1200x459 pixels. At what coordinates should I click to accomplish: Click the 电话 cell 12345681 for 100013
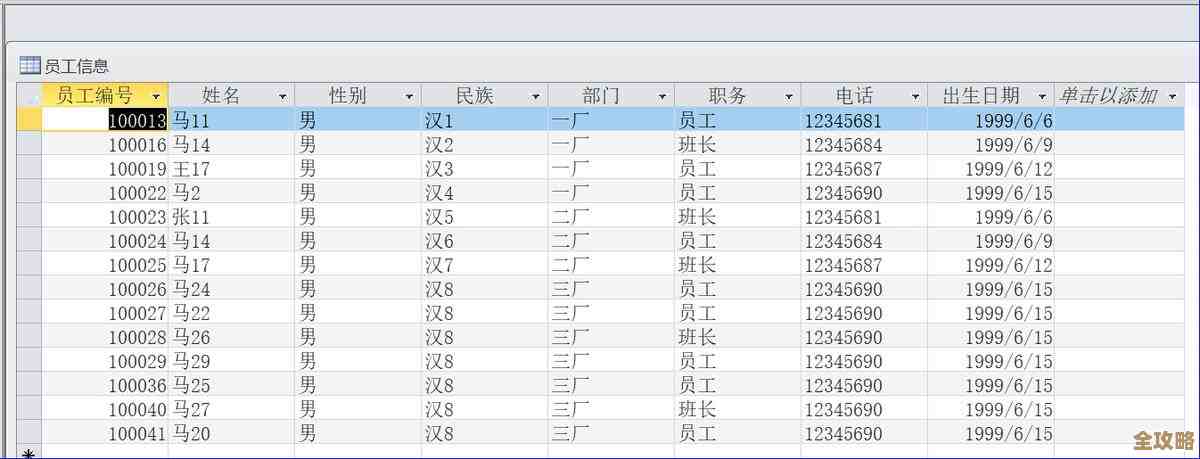(864, 120)
